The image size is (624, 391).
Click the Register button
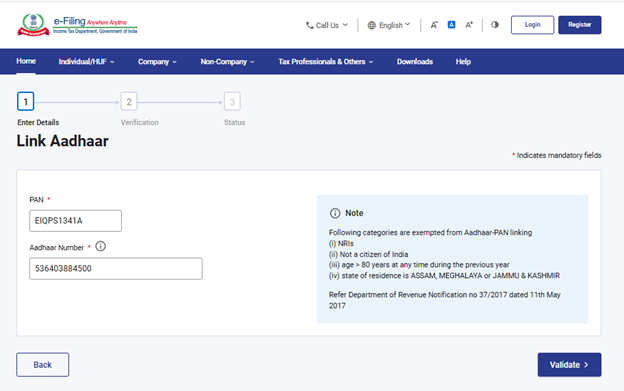(579, 25)
